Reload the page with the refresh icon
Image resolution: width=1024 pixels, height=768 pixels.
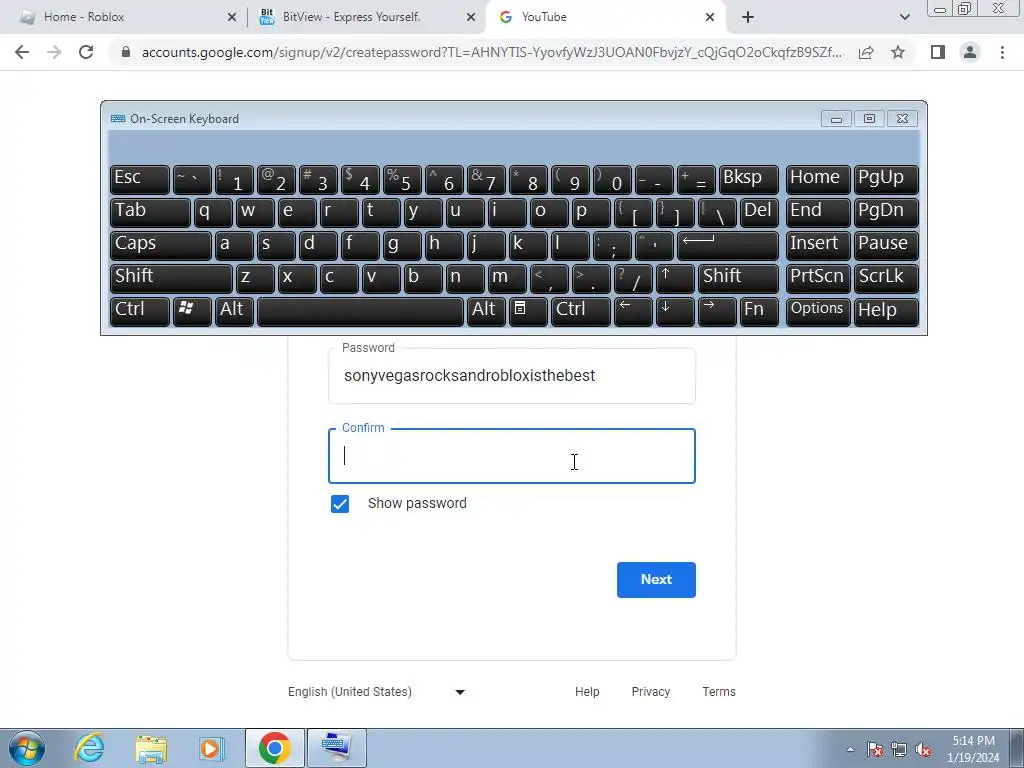[86, 52]
